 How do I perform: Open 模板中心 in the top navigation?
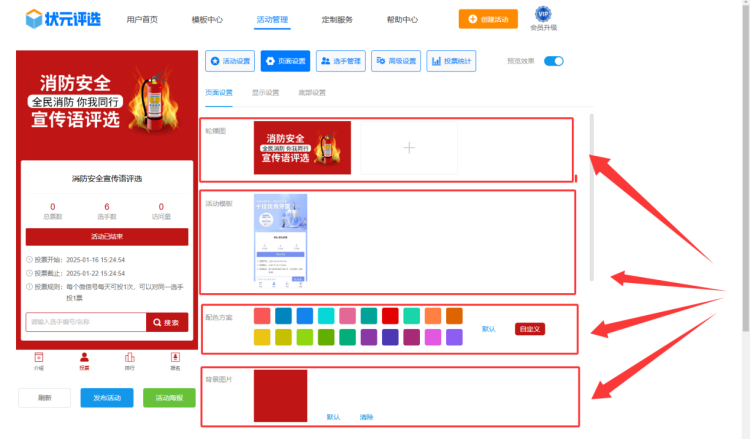[207, 19]
